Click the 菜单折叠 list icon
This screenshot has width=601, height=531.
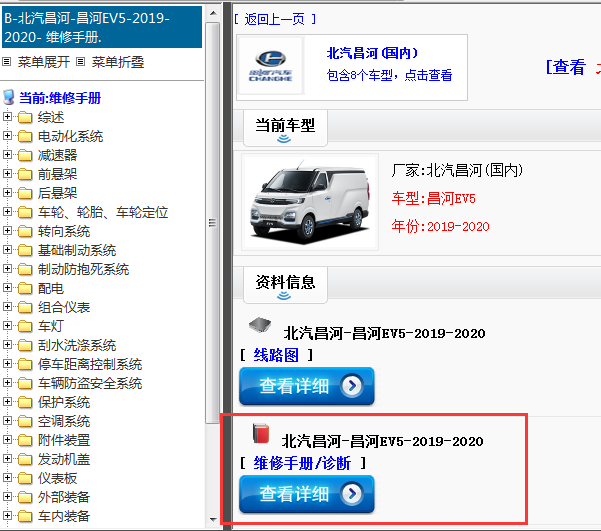pyautogui.click(x=80, y=62)
